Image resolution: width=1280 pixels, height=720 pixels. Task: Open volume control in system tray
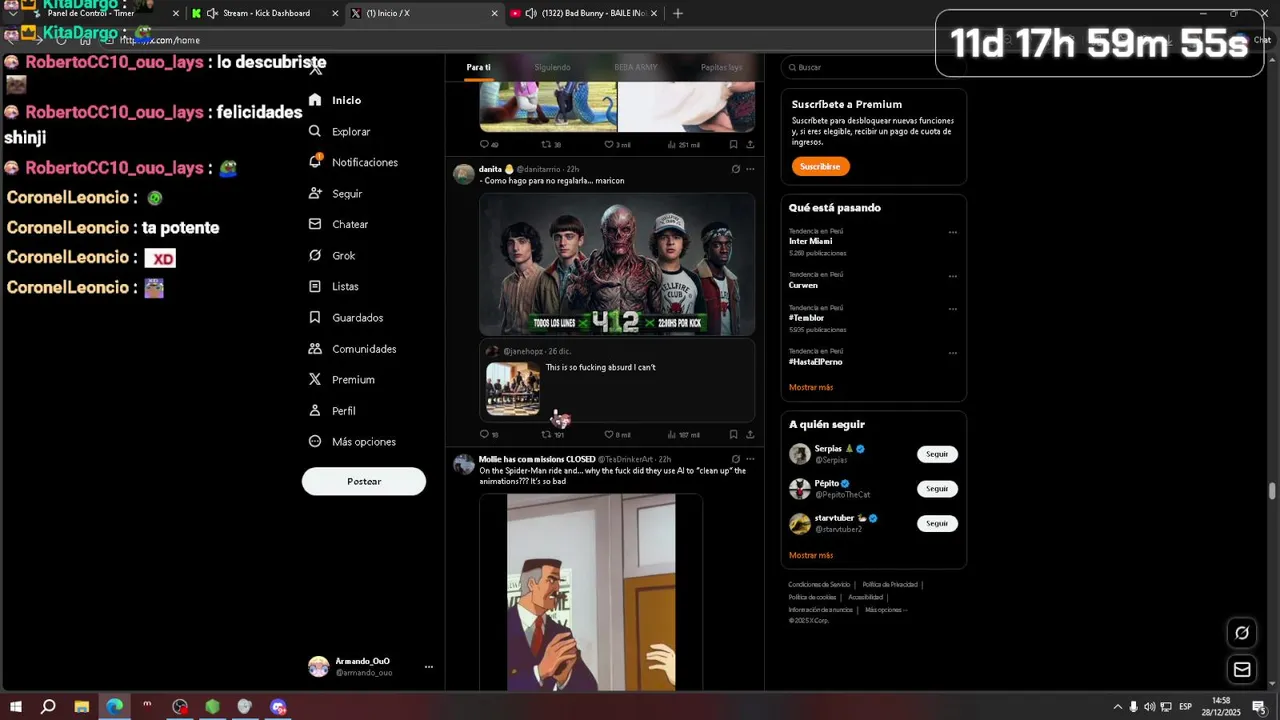click(x=1149, y=707)
